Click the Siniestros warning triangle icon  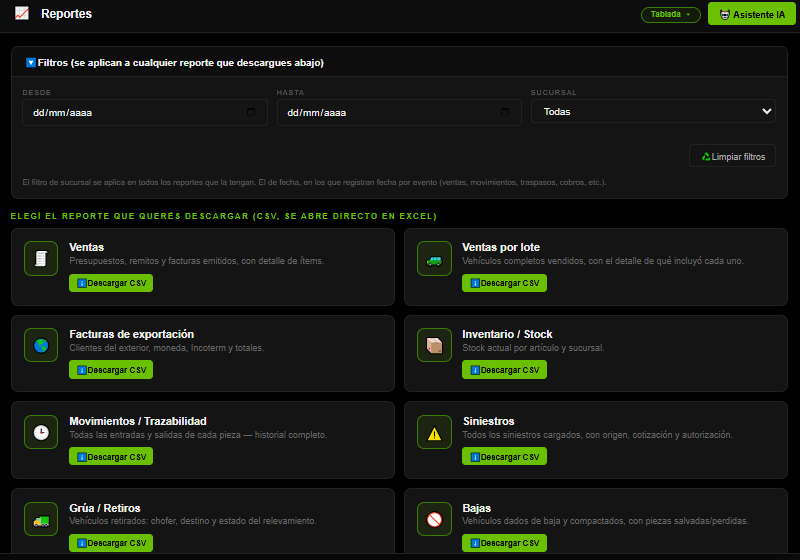click(x=434, y=432)
